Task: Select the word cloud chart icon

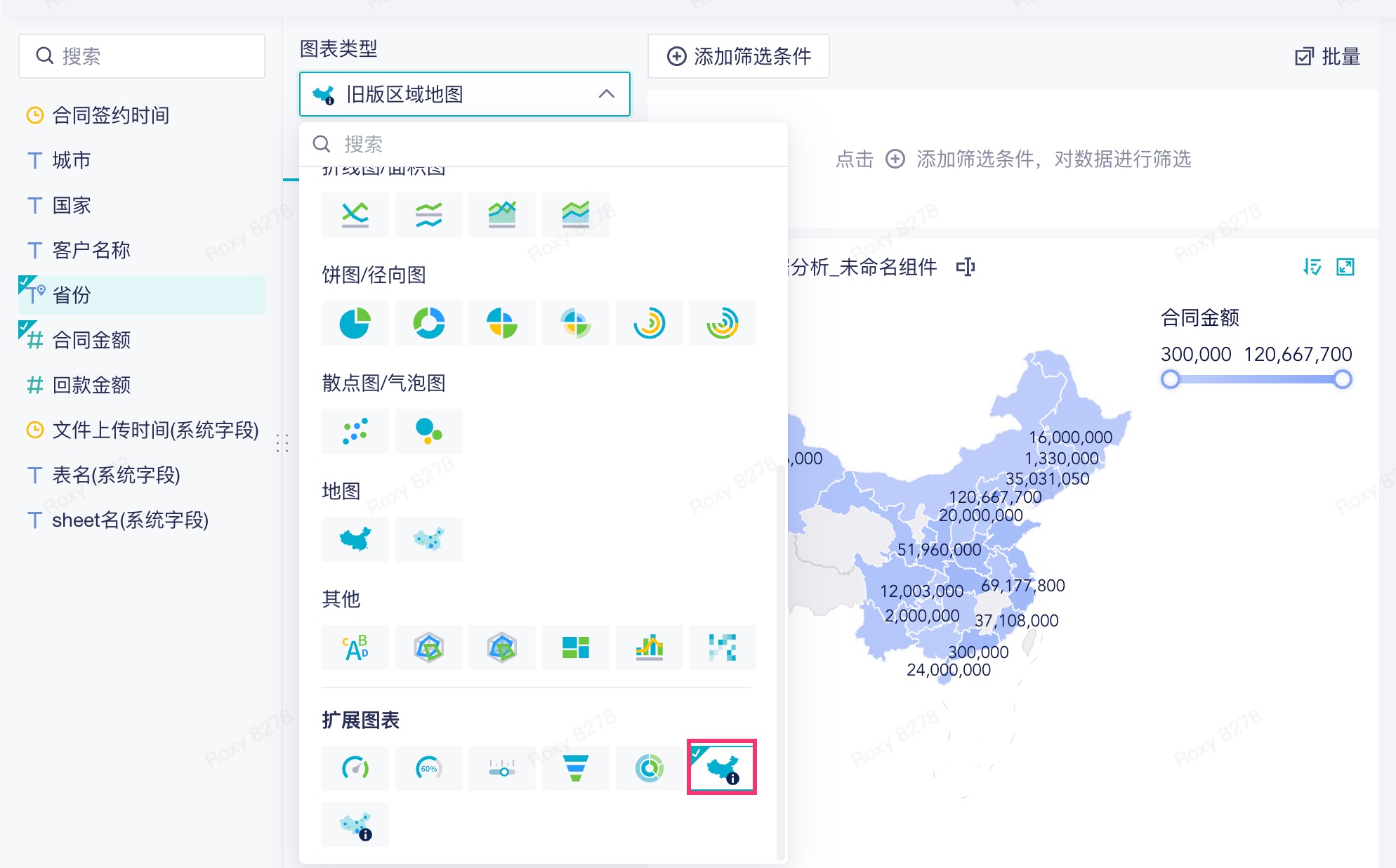Action: click(x=355, y=647)
